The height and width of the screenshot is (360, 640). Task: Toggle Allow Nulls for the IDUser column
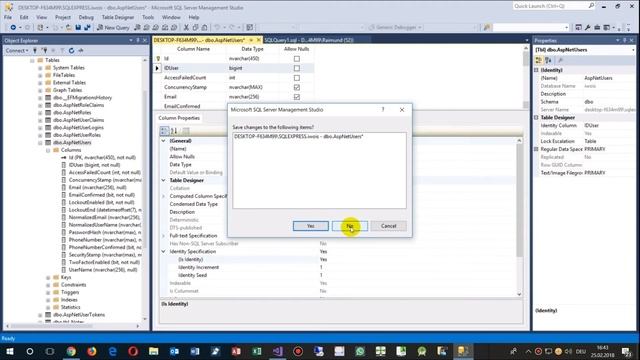pos(297,68)
